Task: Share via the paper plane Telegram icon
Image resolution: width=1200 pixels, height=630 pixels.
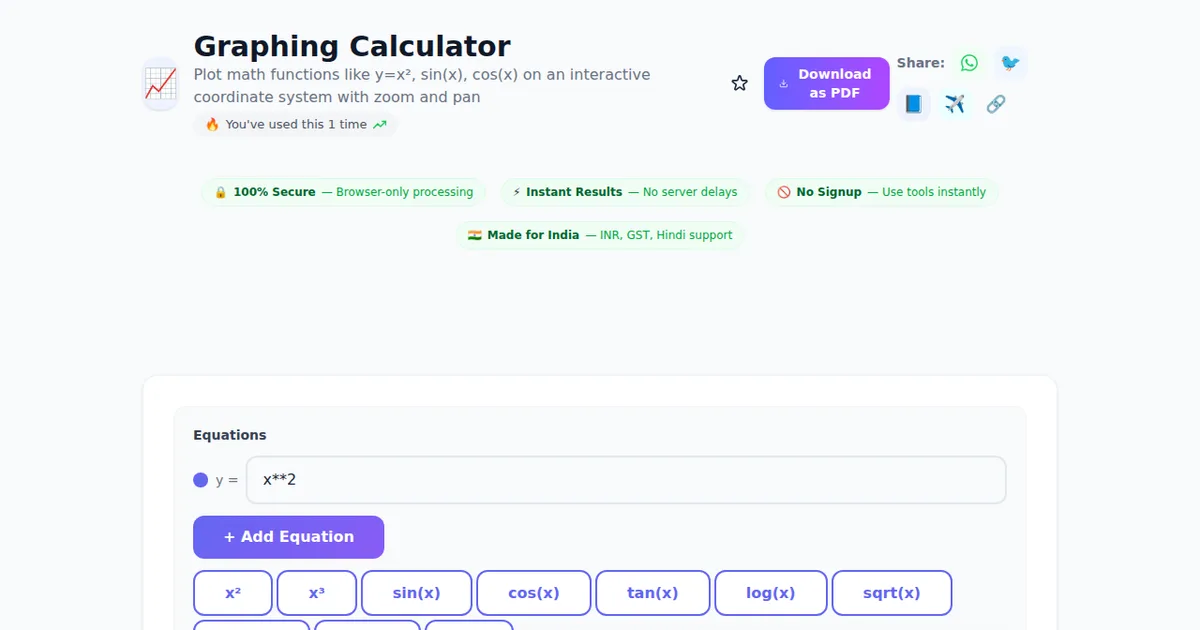Action: point(954,104)
